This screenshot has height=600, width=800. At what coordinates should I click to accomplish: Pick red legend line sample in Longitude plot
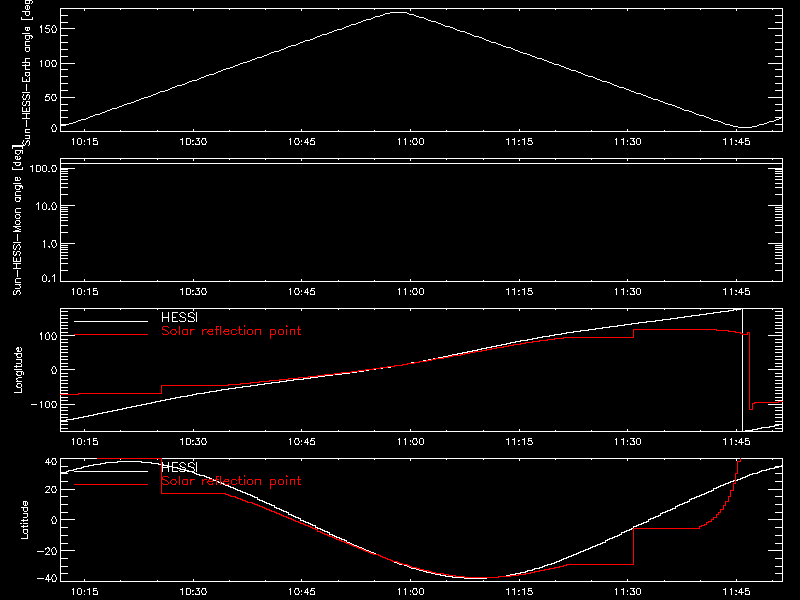(x=111, y=335)
